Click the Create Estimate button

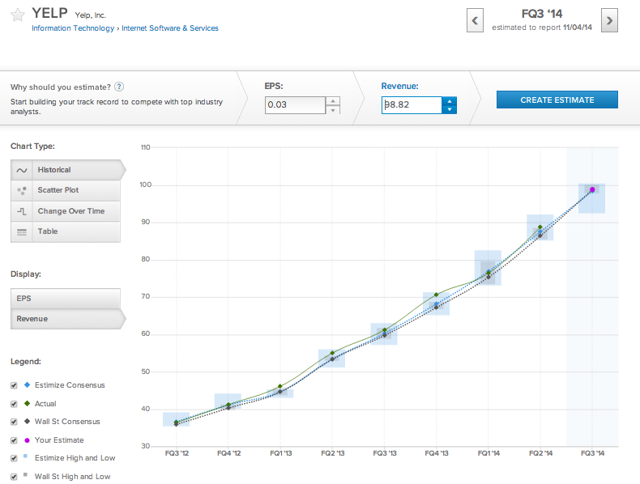[557, 100]
